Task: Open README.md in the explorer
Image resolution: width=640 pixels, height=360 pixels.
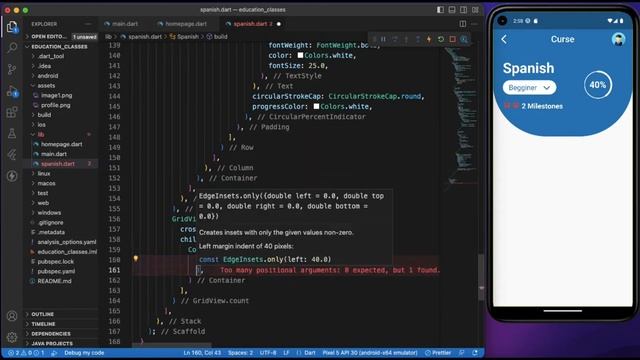Action: 54,281
